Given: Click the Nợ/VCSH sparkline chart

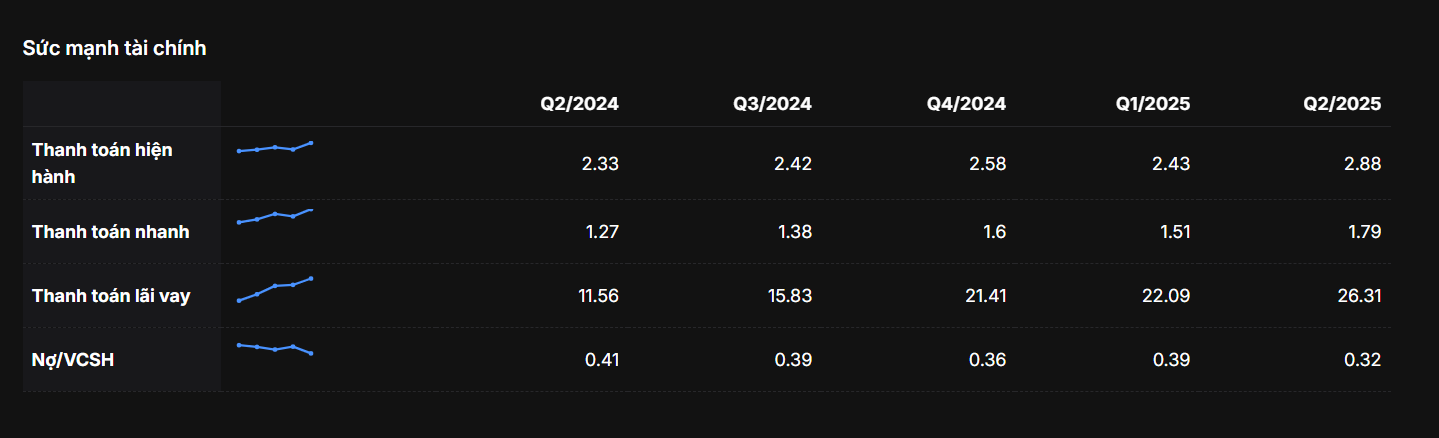Looking at the screenshot, I should [275, 348].
